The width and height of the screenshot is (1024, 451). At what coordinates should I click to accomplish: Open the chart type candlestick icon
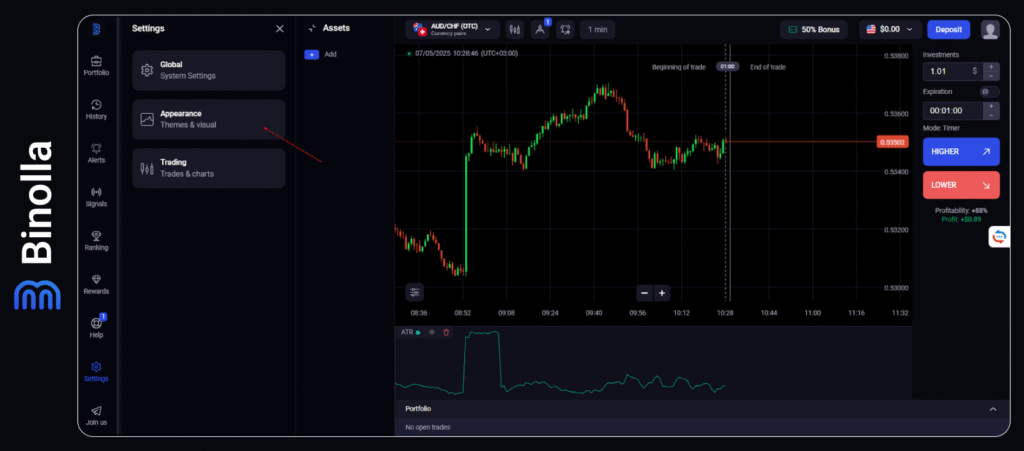pos(515,30)
